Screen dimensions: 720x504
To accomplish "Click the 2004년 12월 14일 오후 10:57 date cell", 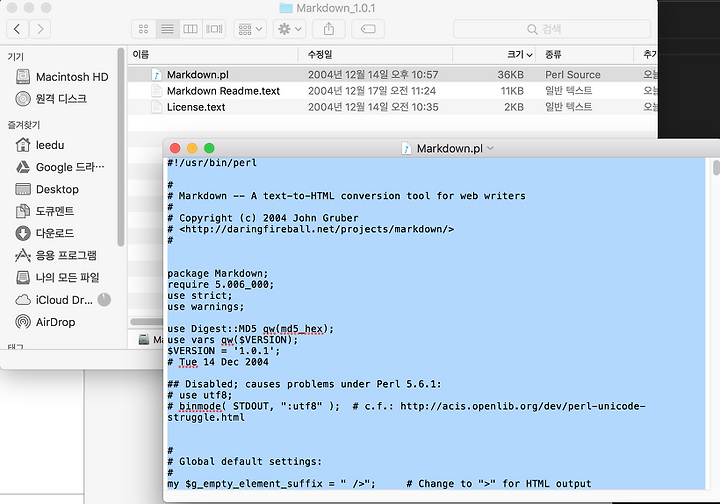I will pos(373,74).
